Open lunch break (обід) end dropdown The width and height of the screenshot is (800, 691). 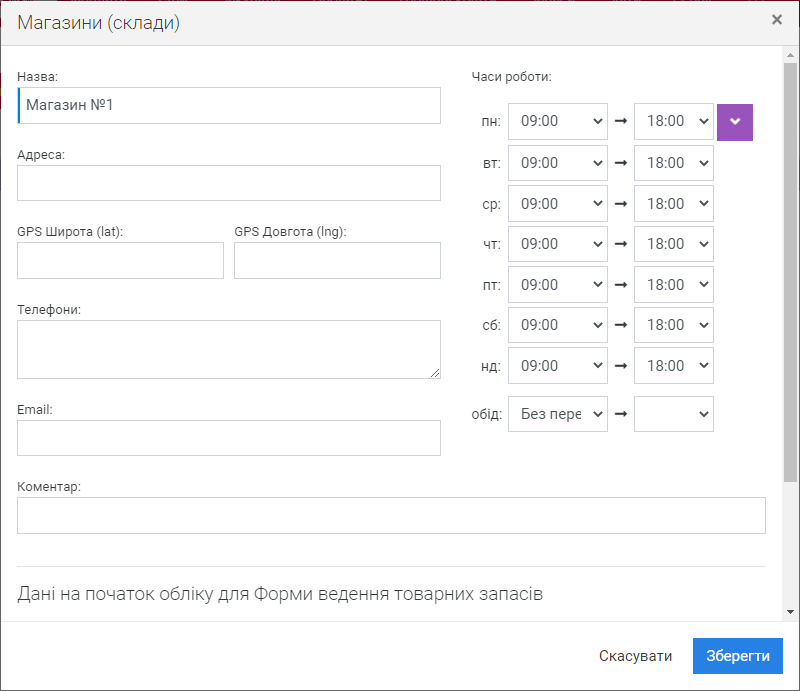[673, 413]
